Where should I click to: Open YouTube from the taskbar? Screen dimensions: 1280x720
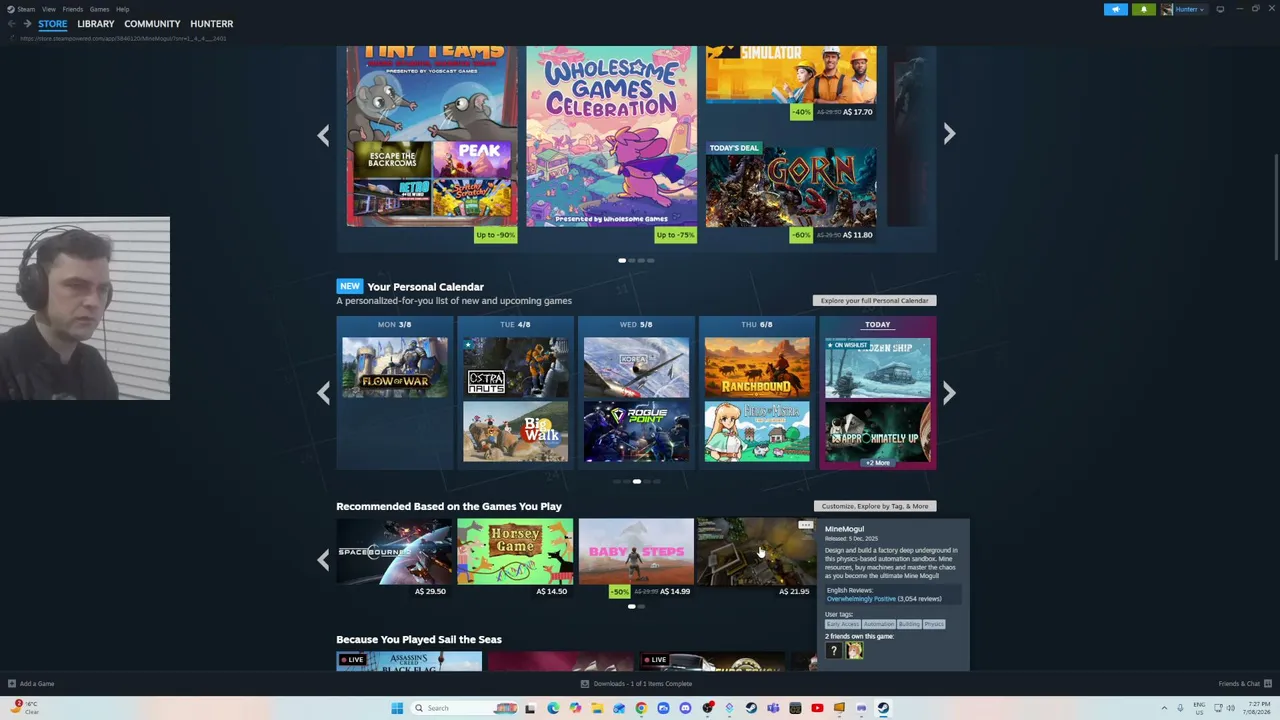coord(817,708)
